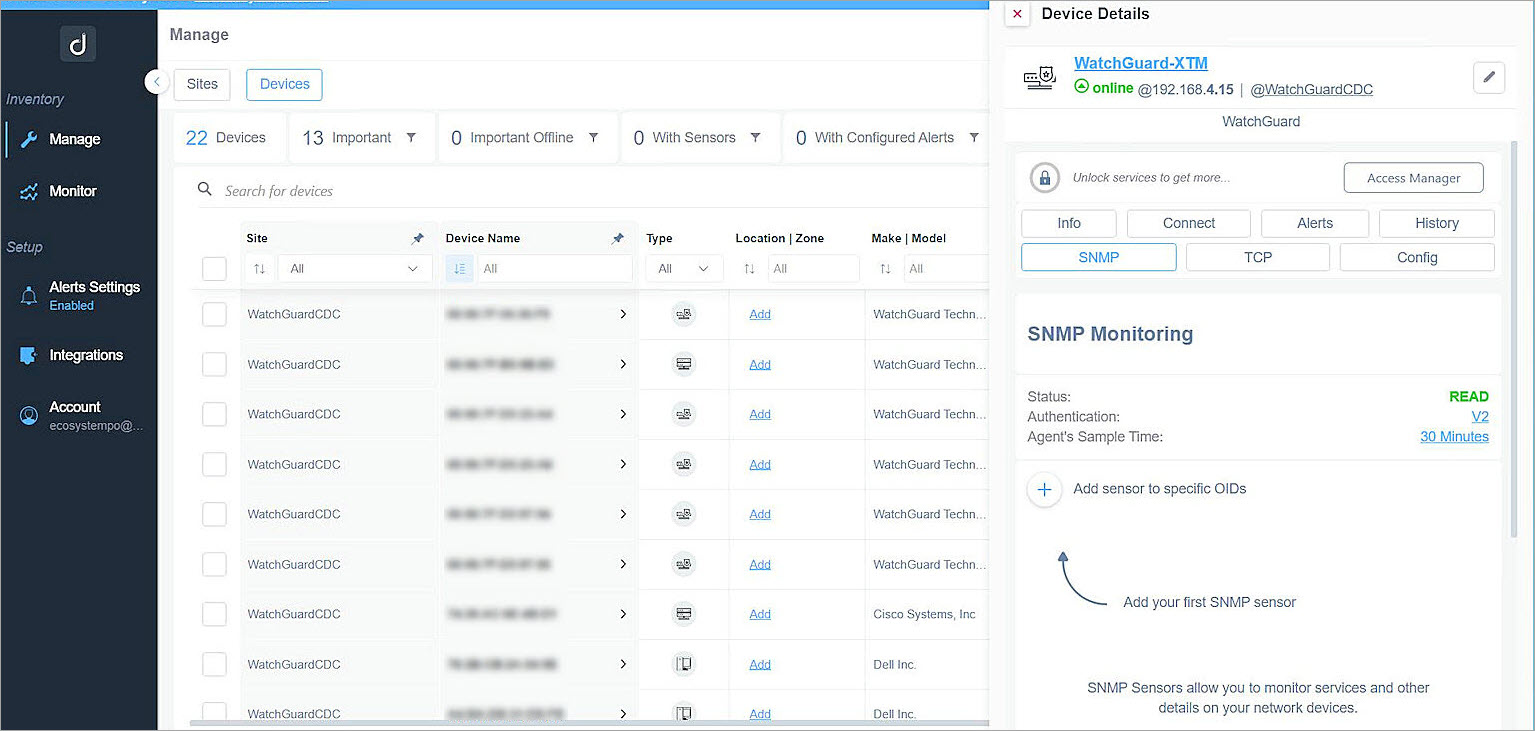This screenshot has width=1535, height=731.
Task: Open the WatchGuard-XTM device link
Action: tap(1140, 62)
